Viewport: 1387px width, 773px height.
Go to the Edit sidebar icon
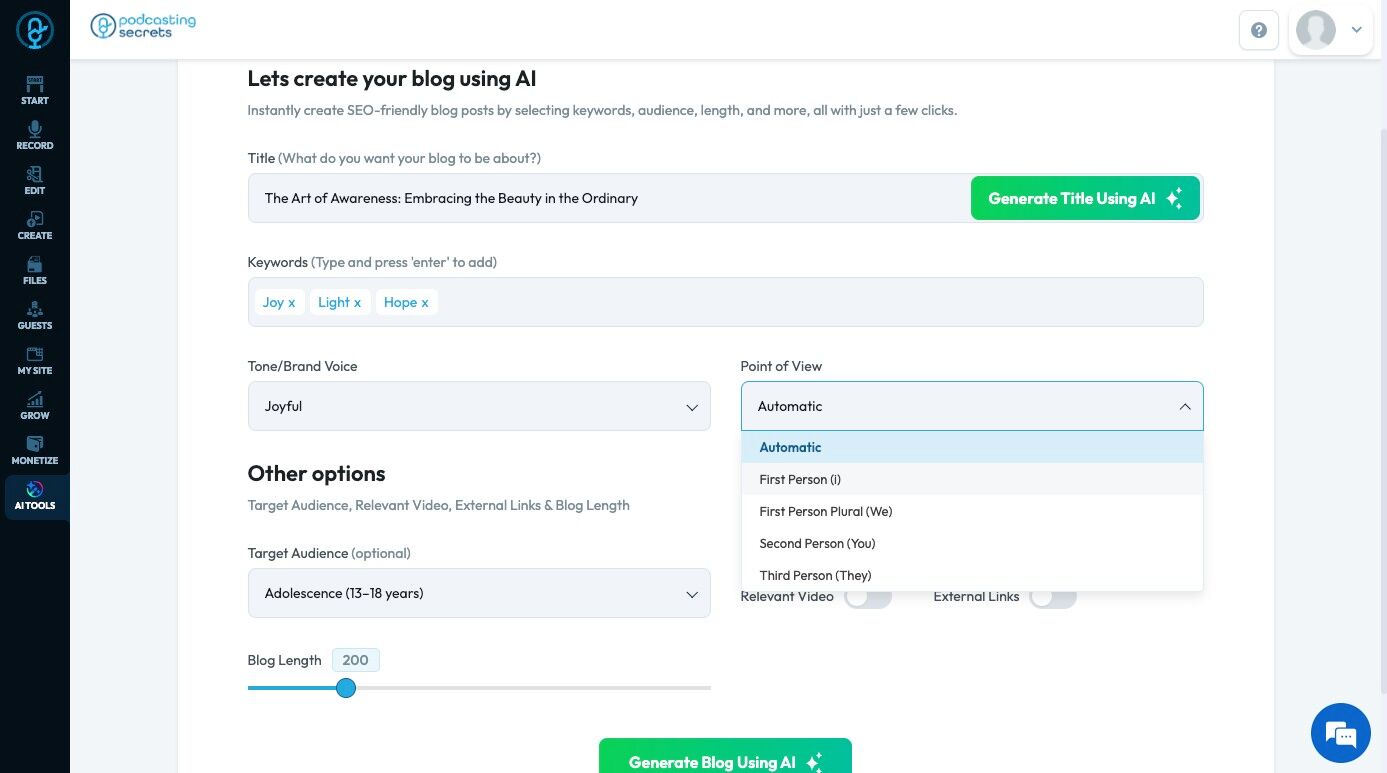coord(34,180)
